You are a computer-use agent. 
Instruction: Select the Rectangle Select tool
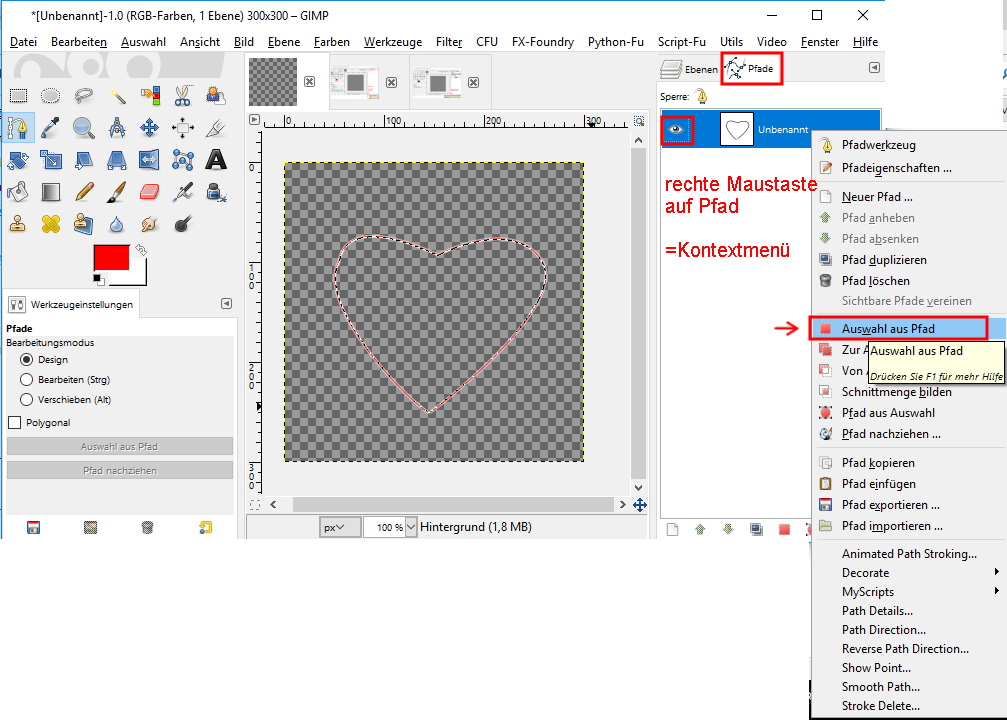18,96
